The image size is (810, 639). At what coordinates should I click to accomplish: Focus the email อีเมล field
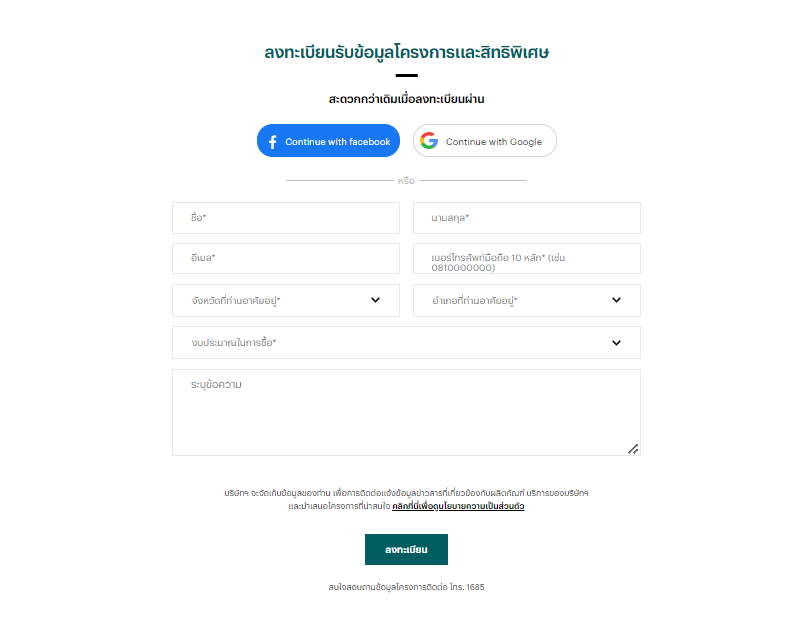coord(286,258)
